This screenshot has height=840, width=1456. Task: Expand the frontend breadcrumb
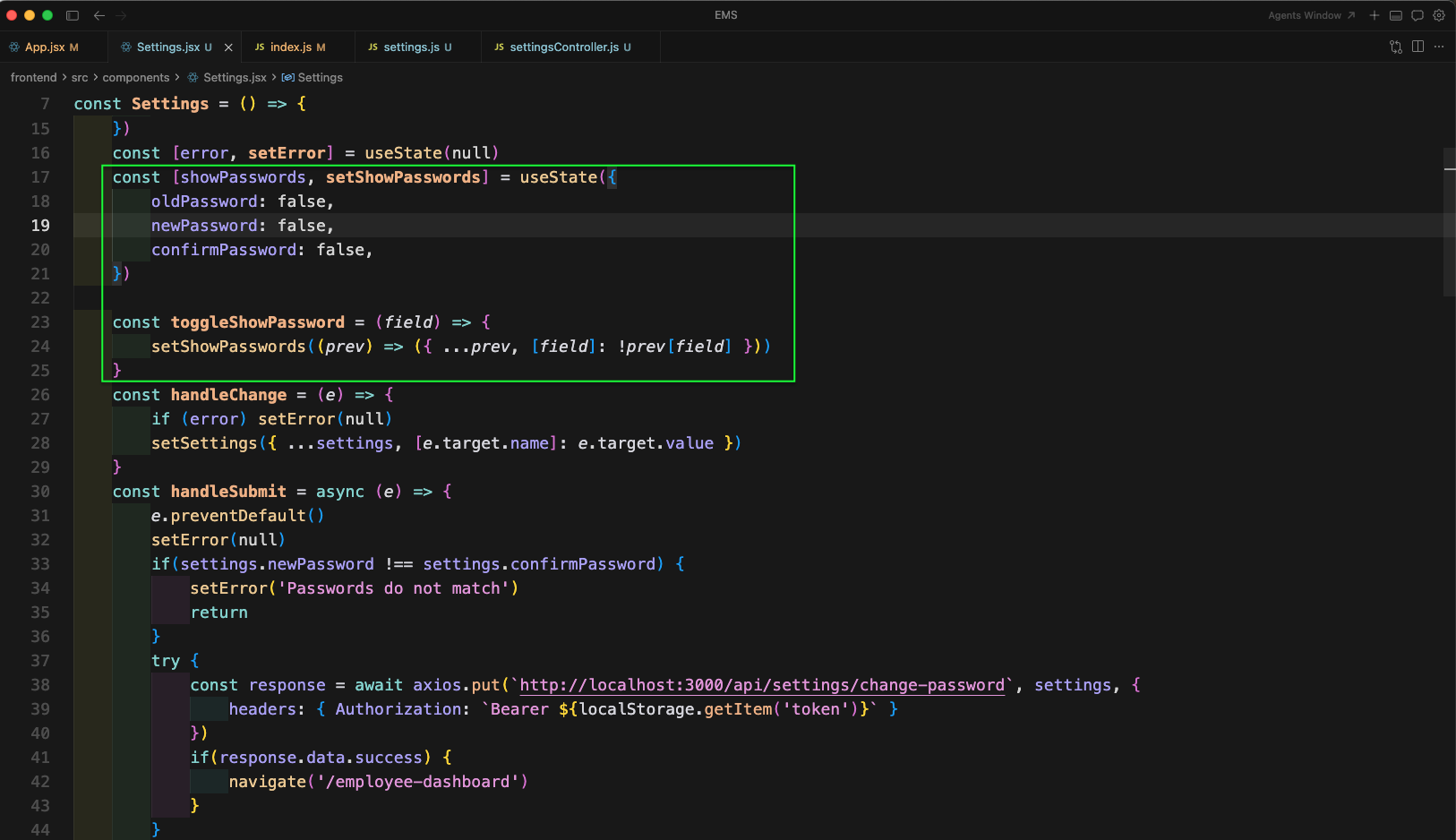click(33, 78)
